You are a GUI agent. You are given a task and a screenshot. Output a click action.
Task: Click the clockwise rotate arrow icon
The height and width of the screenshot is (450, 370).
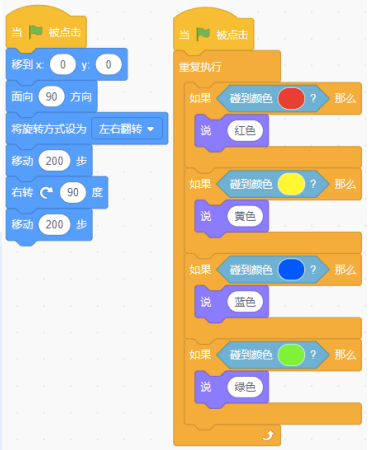click(x=46, y=192)
